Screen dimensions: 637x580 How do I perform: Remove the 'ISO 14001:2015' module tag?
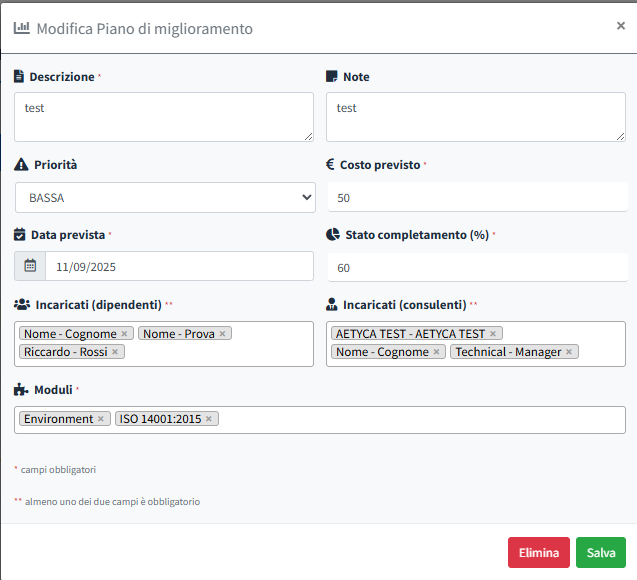(x=208, y=419)
